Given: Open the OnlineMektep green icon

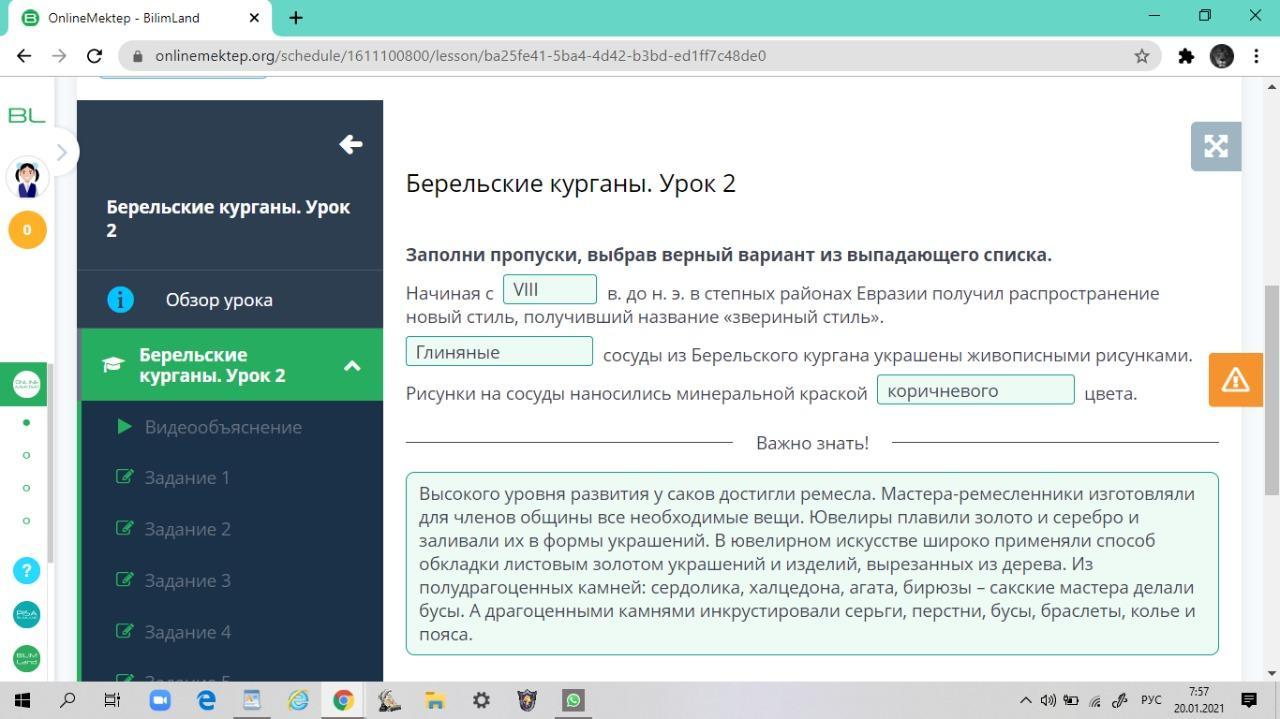Looking at the screenshot, I should click(x=27, y=384).
